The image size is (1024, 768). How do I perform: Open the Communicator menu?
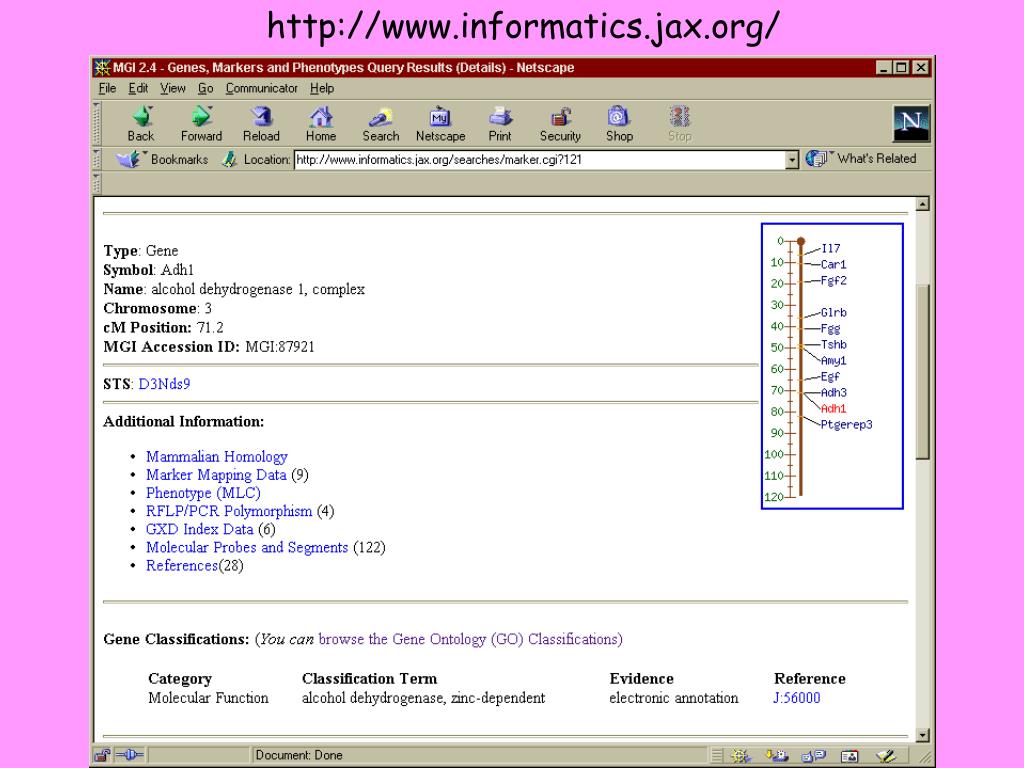click(261, 88)
